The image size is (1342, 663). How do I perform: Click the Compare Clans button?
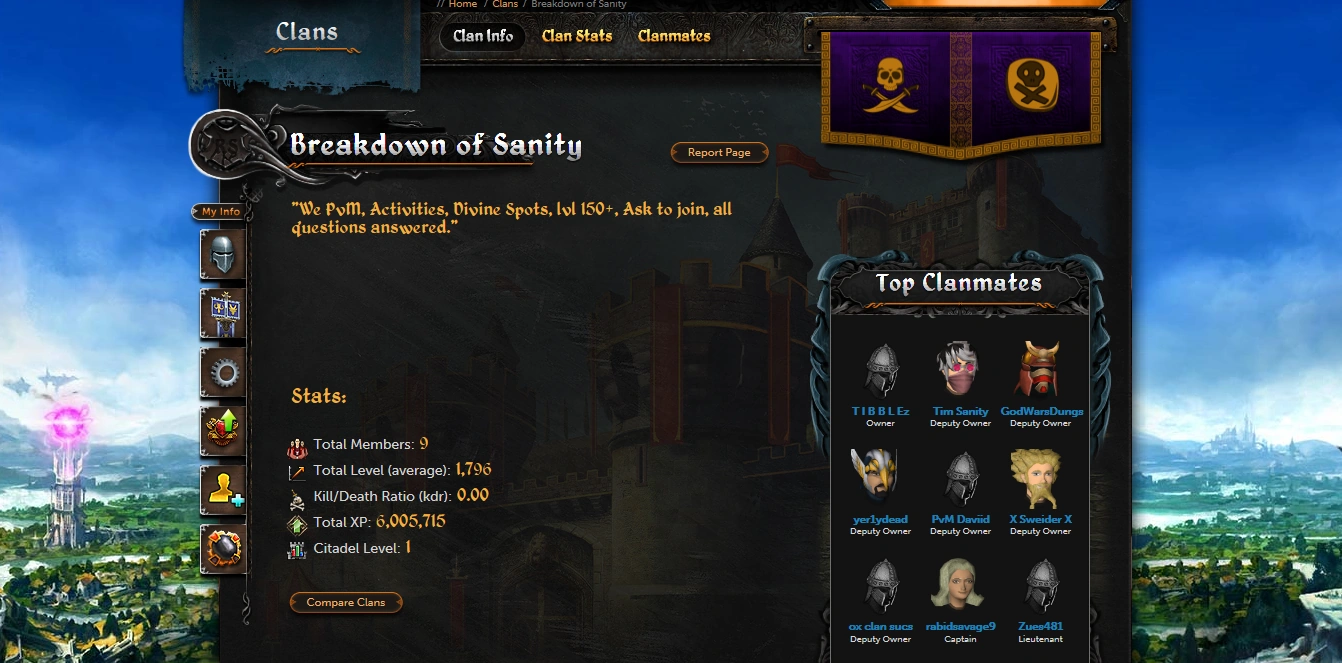[346, 602]
